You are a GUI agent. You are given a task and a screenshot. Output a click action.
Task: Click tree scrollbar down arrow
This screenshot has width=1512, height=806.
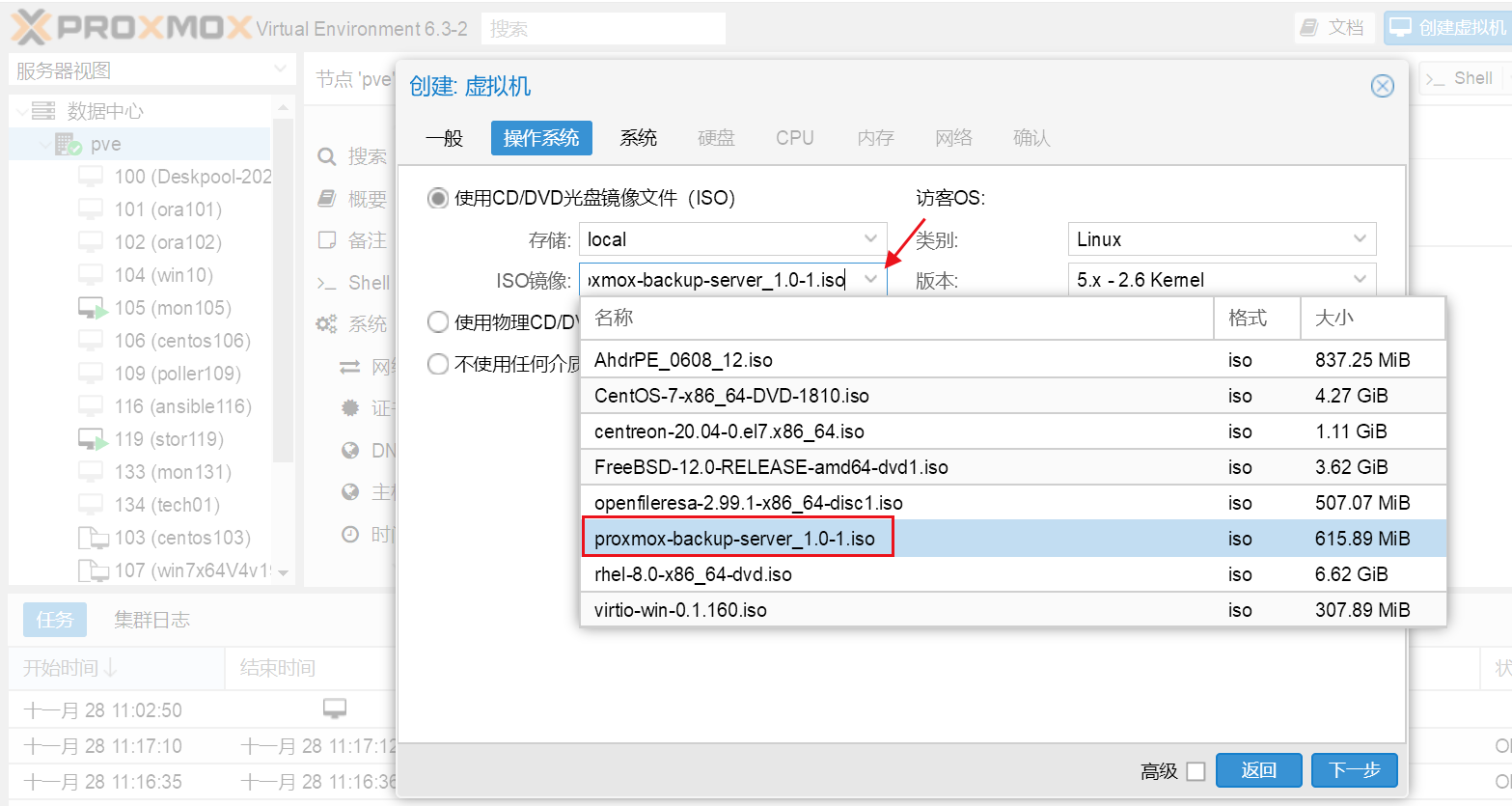tap(283, 572)
